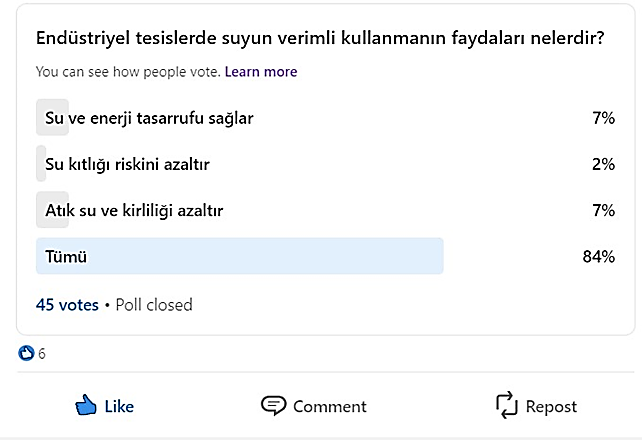Click the Comment button label
The height and width of the screenshot is (440, 642).
coord(330,406)
